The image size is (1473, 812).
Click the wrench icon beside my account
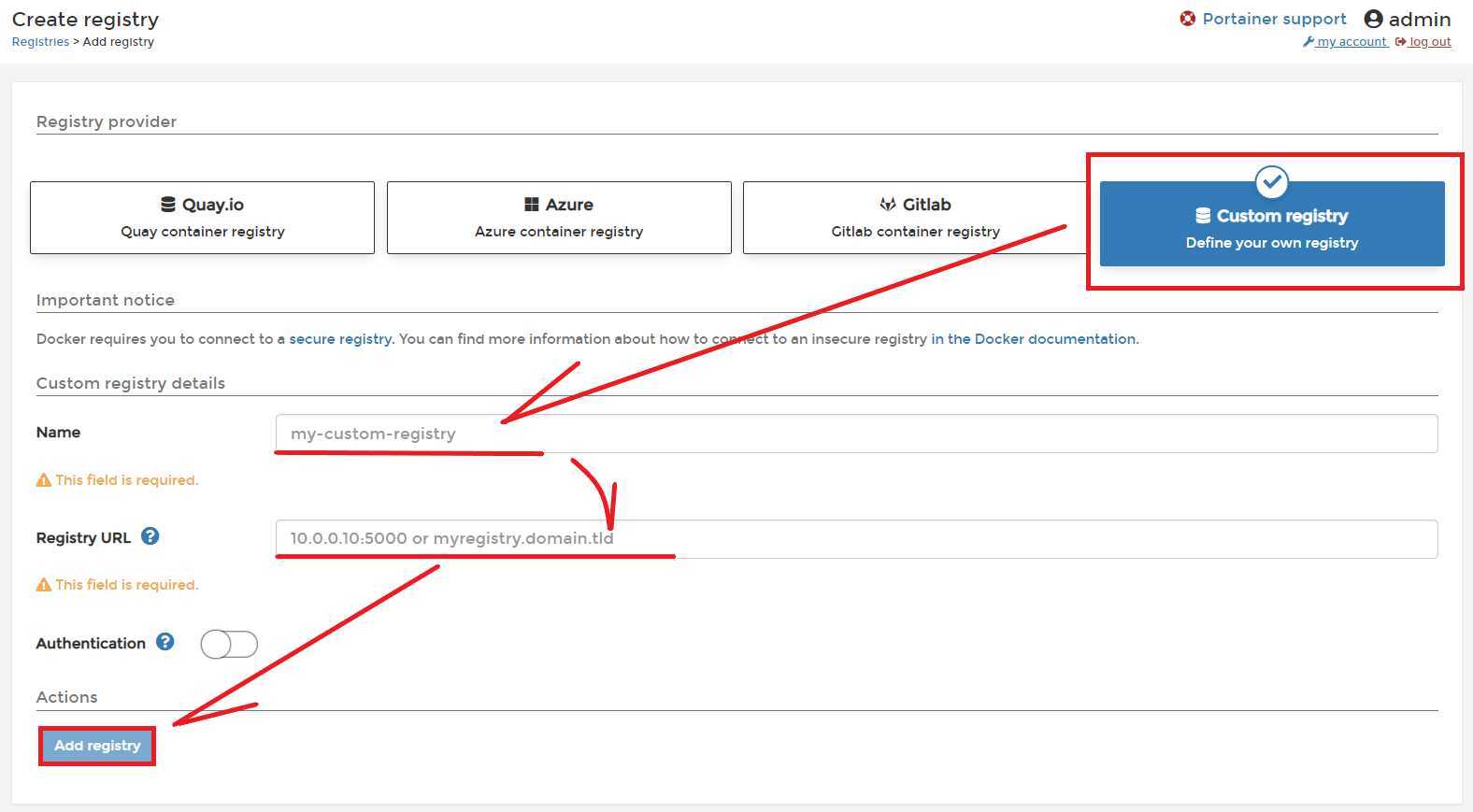1309,42
